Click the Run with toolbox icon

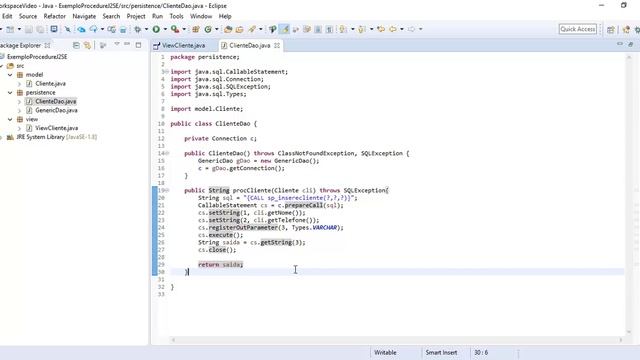(175, 29)
